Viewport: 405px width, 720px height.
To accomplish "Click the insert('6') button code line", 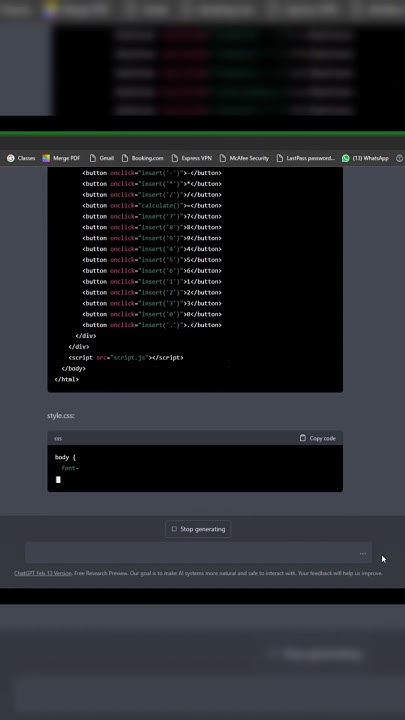I will pos(152,271).
